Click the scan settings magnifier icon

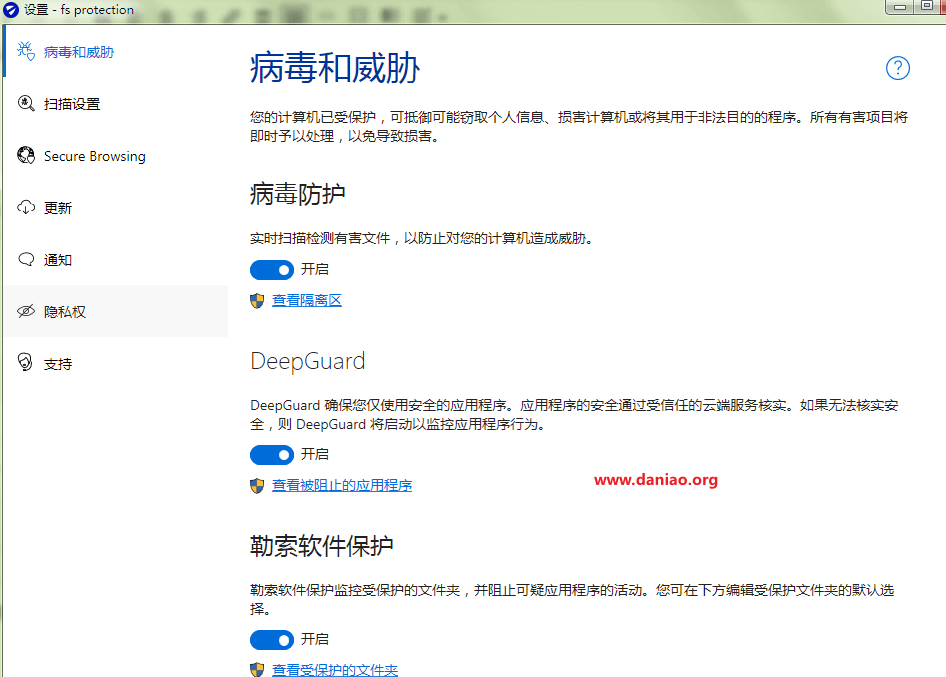pyautogui.click(x=26, y=103)
